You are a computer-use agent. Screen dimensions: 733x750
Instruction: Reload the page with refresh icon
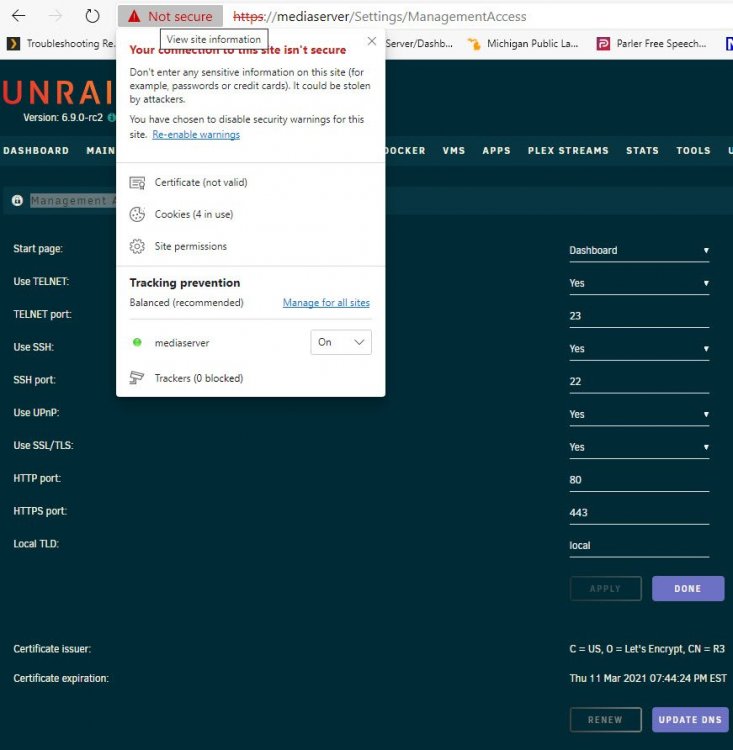click(92, 16)
